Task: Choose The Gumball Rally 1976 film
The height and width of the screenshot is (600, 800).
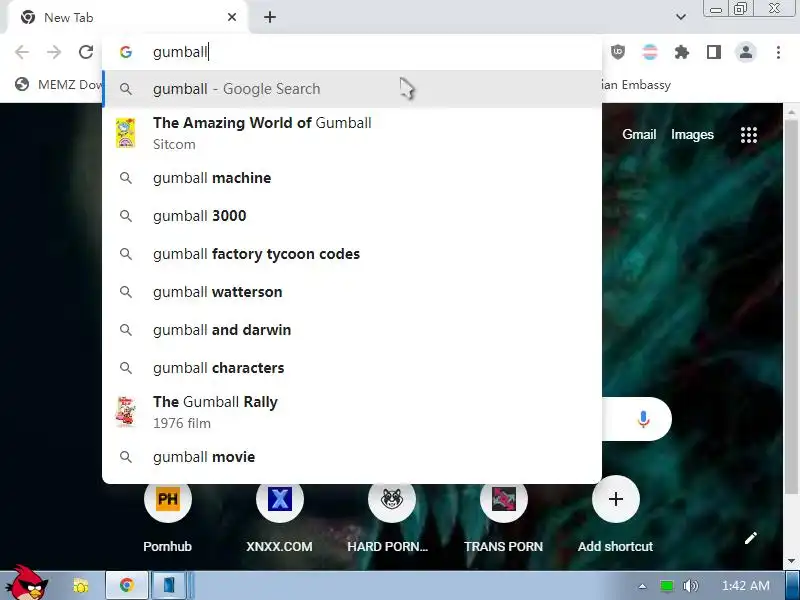Action: coord(352,412)
